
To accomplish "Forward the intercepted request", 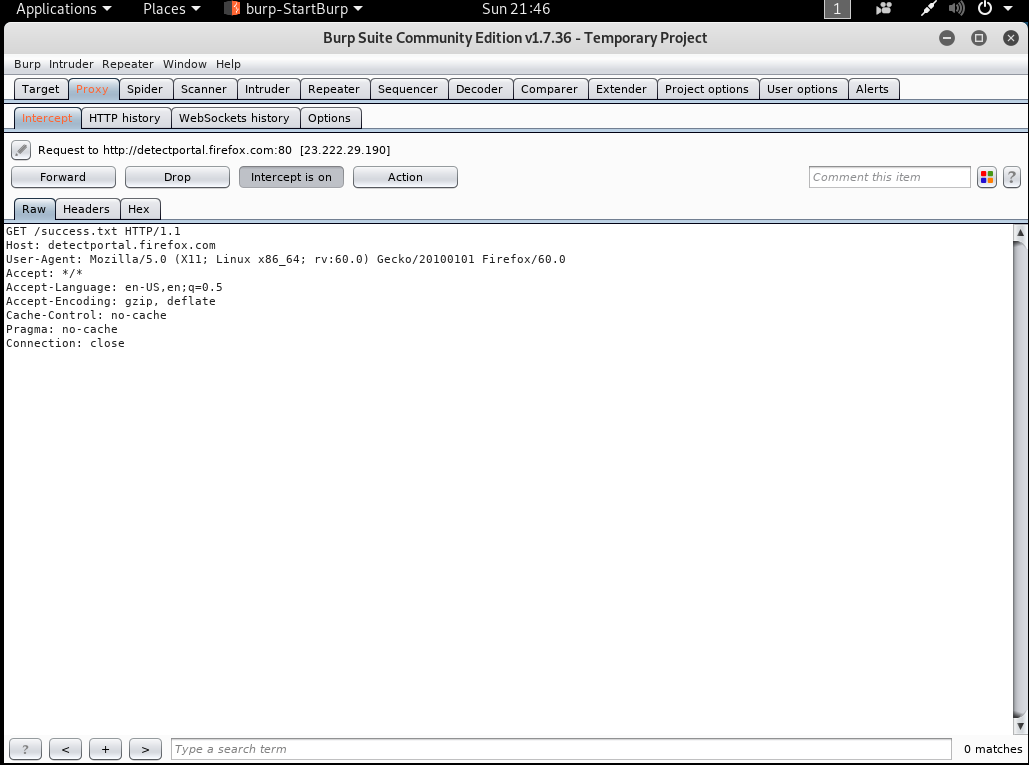I will tap(63, 177).
